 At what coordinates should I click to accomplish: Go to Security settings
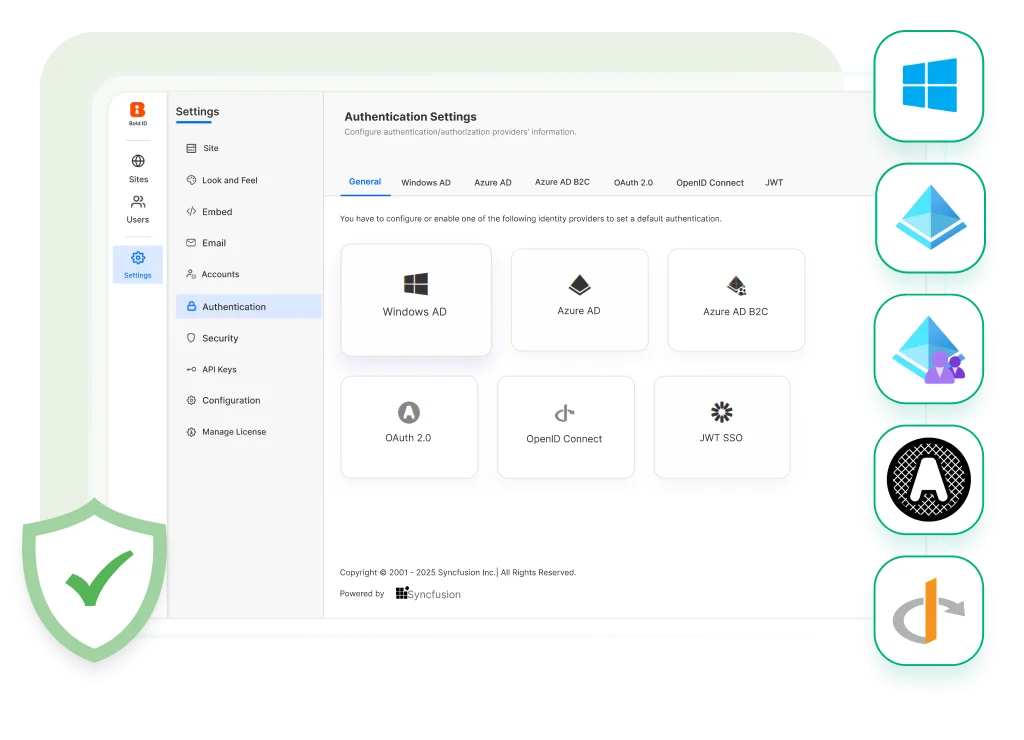click(x=220, y=338)
